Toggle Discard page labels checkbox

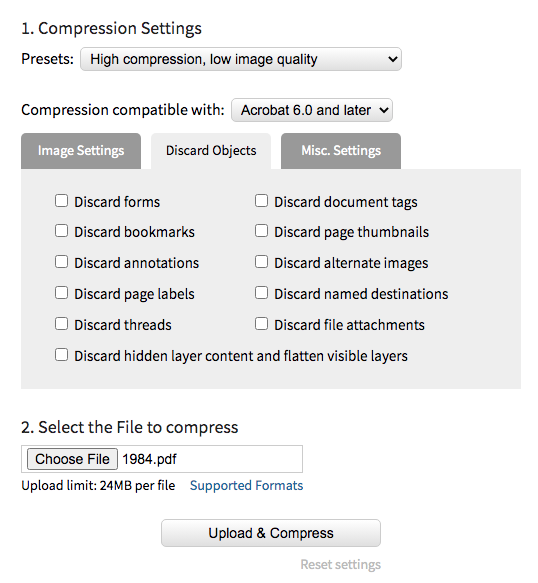[61, 293]
